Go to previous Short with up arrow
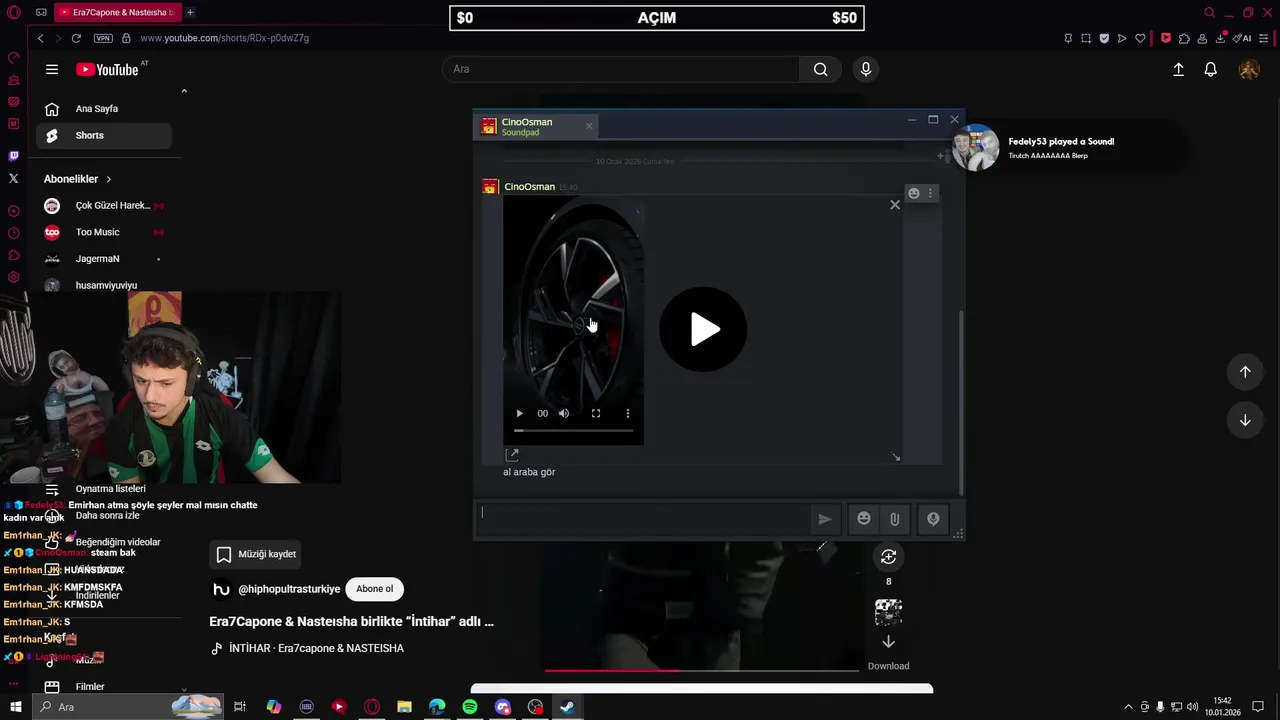Screen dimensions: 1280x720 1245,372
